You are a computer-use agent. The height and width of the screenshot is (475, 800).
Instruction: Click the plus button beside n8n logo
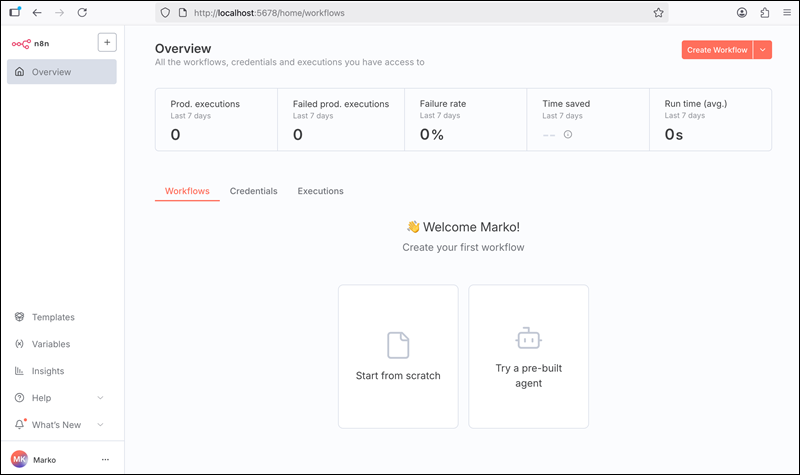[x=107, y=42]
